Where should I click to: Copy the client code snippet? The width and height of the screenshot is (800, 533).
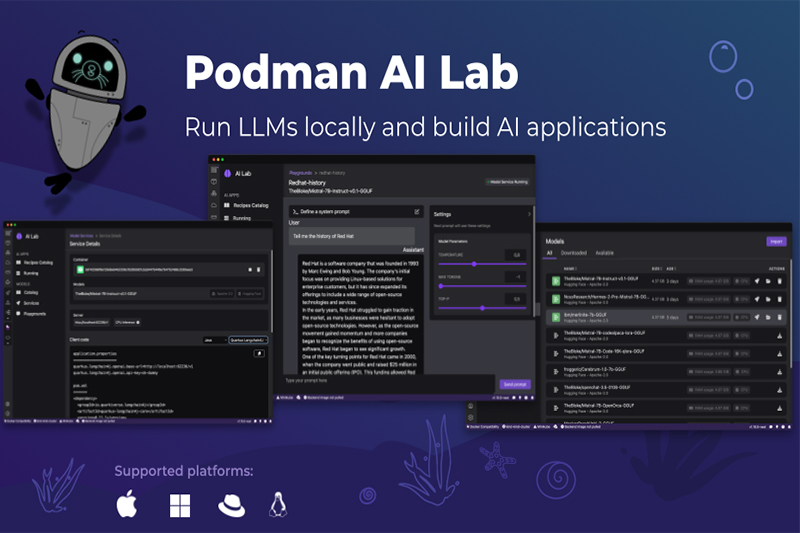coord(259,353)
